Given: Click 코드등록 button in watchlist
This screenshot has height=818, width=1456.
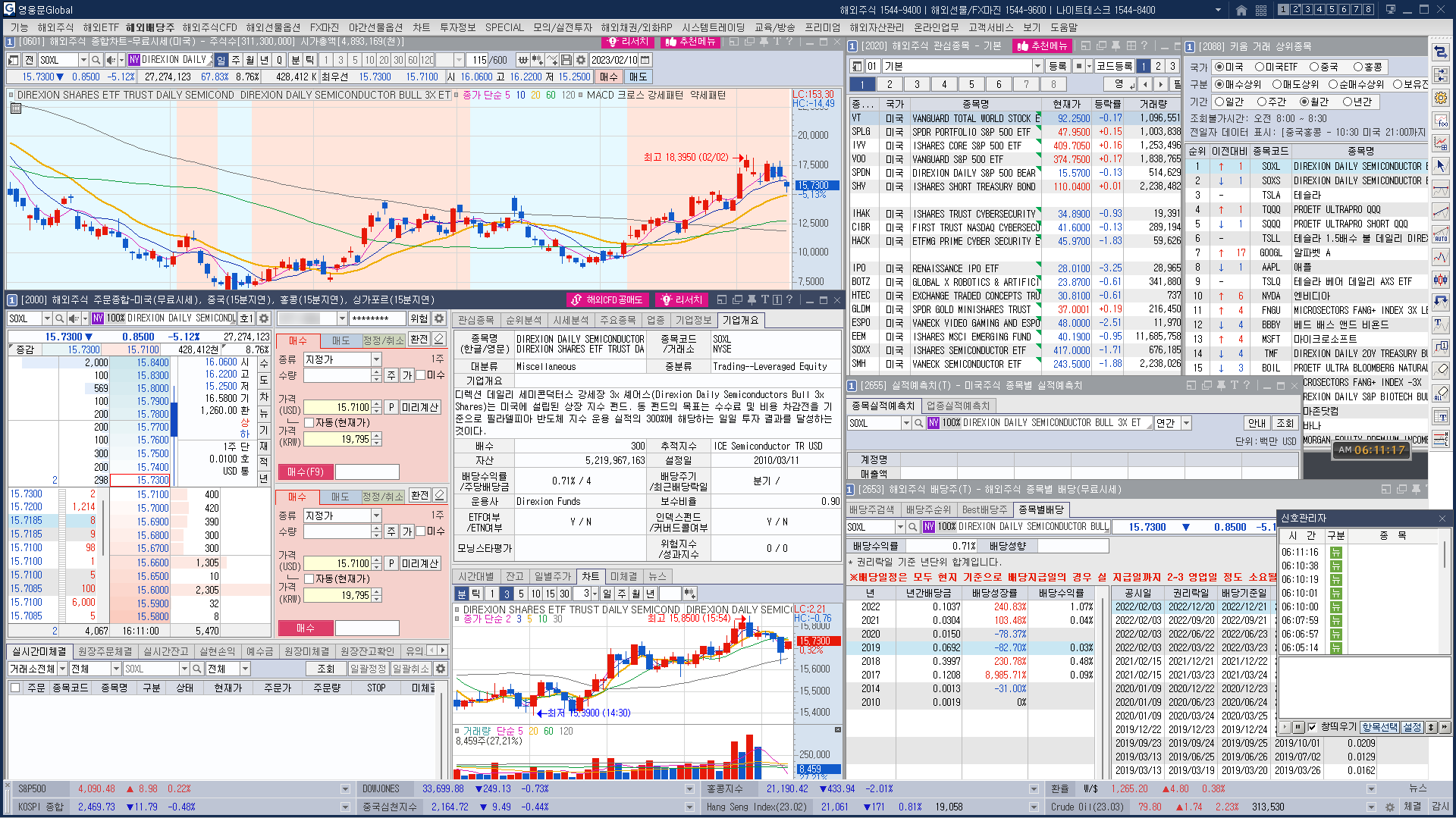Looking at the screenshot, I should pyautogui.click(x=1114, y=66).
